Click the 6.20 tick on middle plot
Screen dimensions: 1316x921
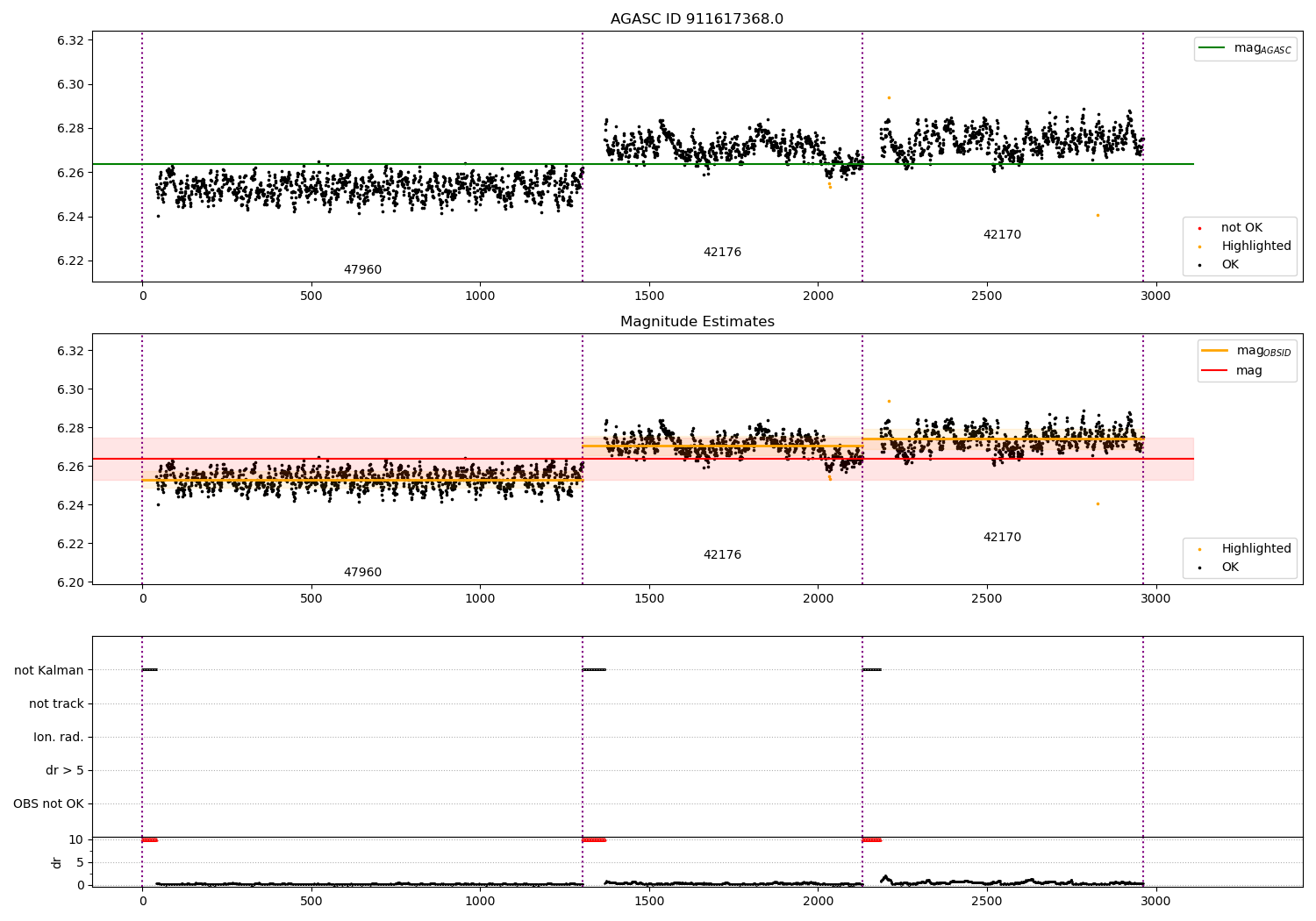69,582
